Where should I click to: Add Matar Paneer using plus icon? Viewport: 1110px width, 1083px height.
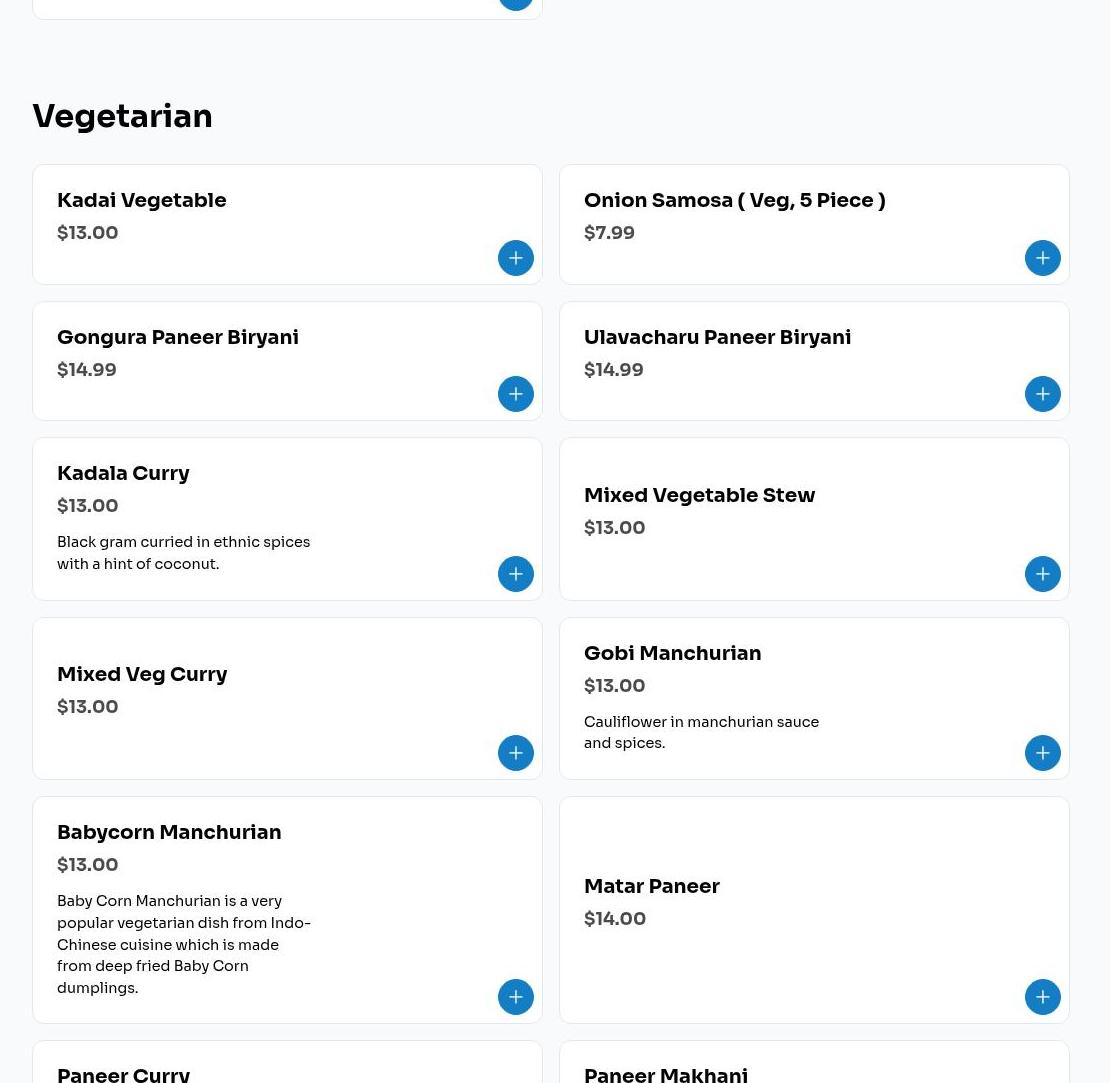pos(1042,997)
